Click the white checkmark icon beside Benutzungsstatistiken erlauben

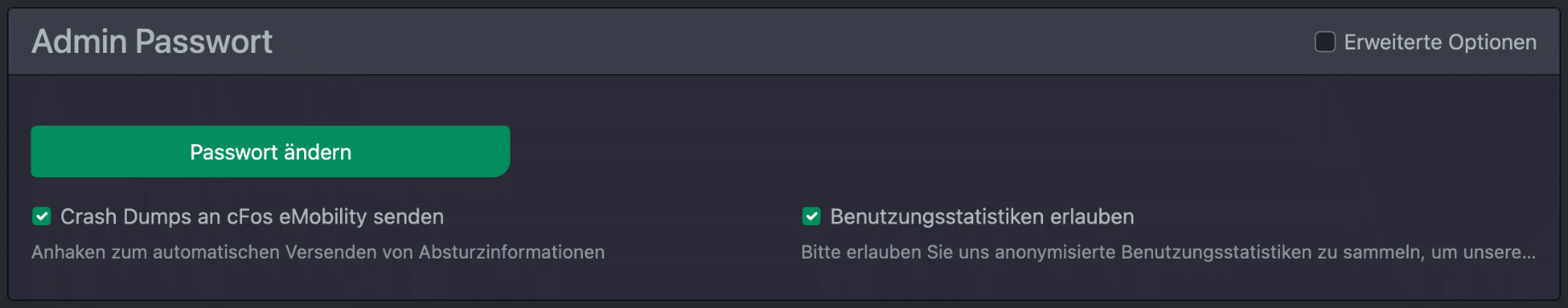point(811,217)
